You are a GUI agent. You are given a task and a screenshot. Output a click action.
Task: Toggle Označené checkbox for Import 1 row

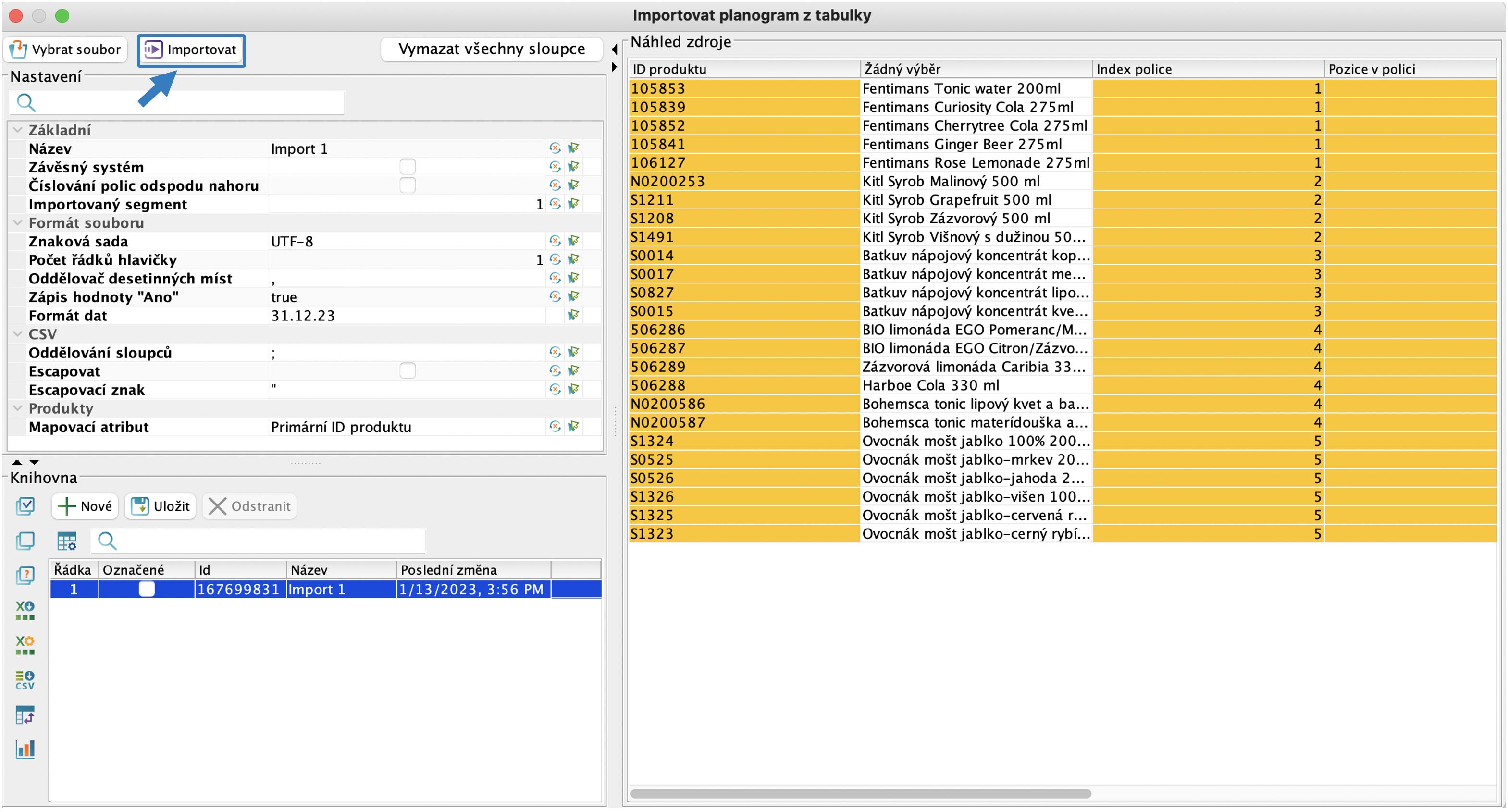147,589
